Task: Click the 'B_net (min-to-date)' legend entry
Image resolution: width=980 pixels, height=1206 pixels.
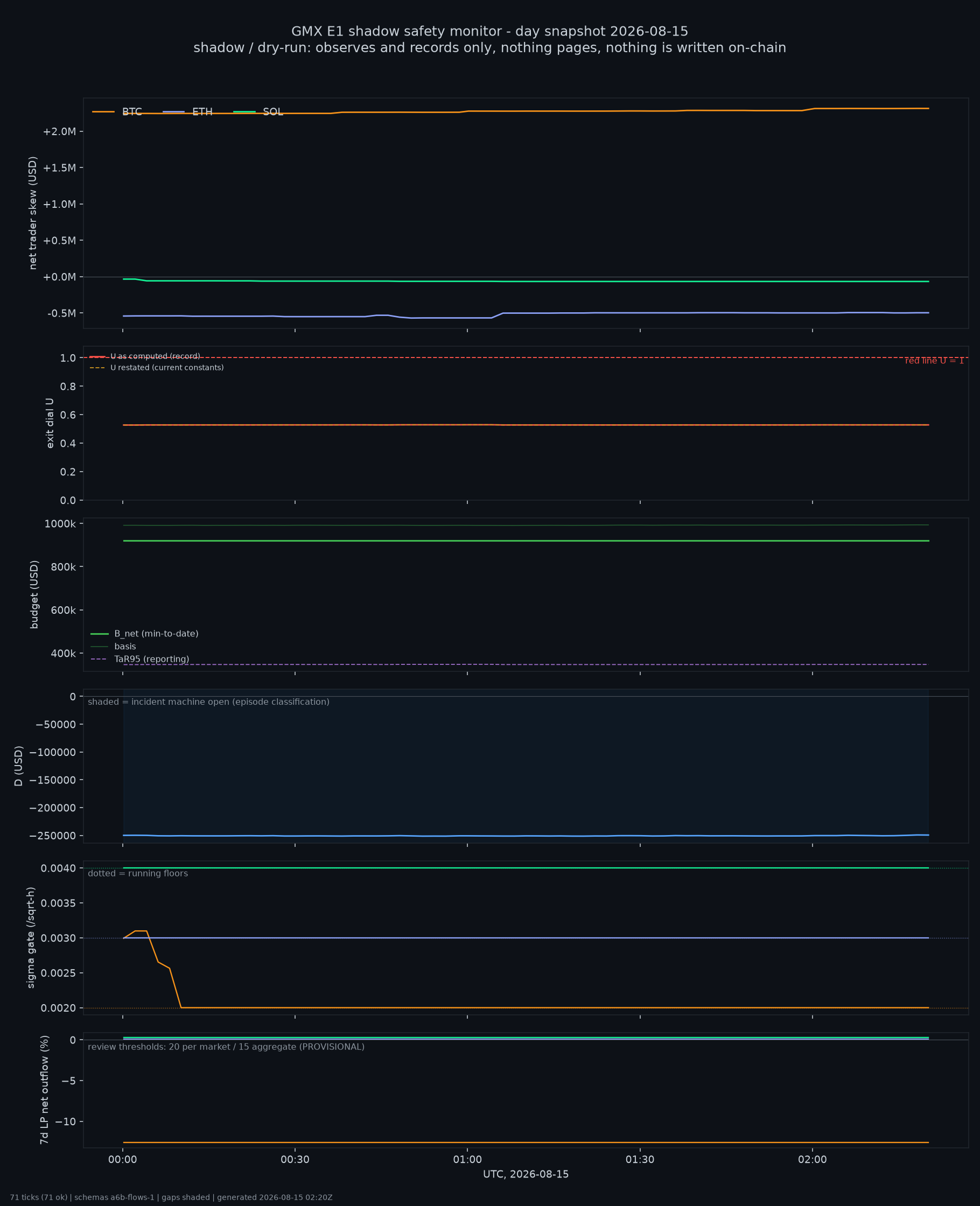Action: [x=144, y=634]
